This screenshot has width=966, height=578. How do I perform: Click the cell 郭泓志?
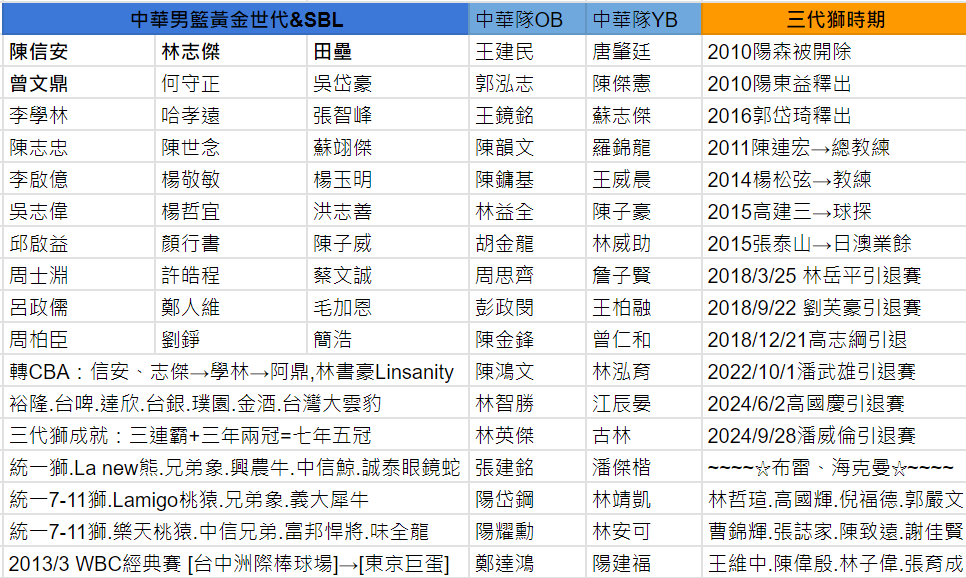tap(527, 83)
